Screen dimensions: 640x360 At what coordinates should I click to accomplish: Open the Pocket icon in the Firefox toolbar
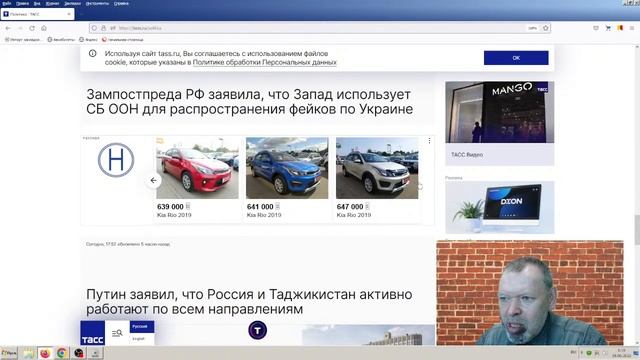pyautogui.click(x=596, y=28)
